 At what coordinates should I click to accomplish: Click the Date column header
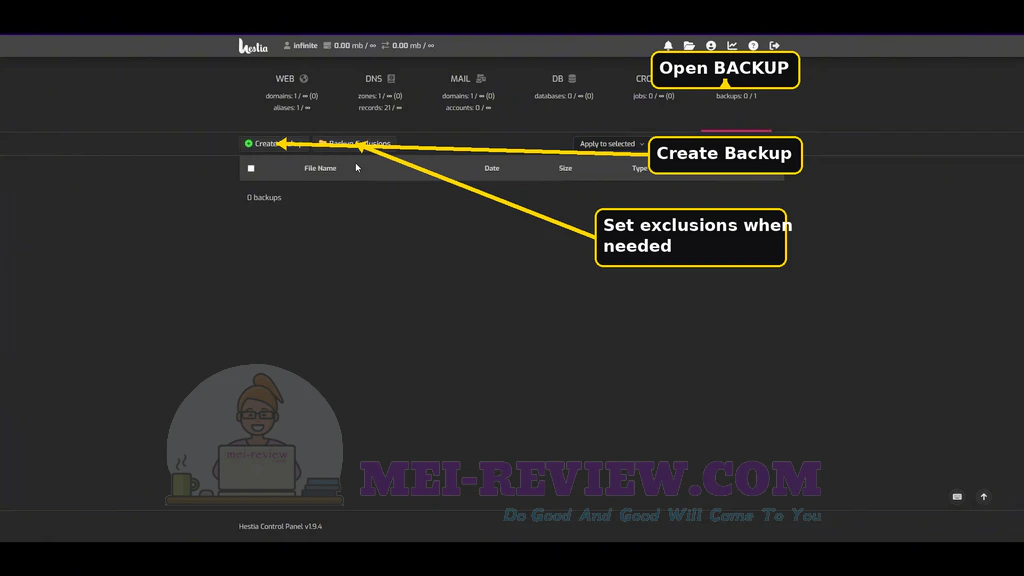point(492,168)
